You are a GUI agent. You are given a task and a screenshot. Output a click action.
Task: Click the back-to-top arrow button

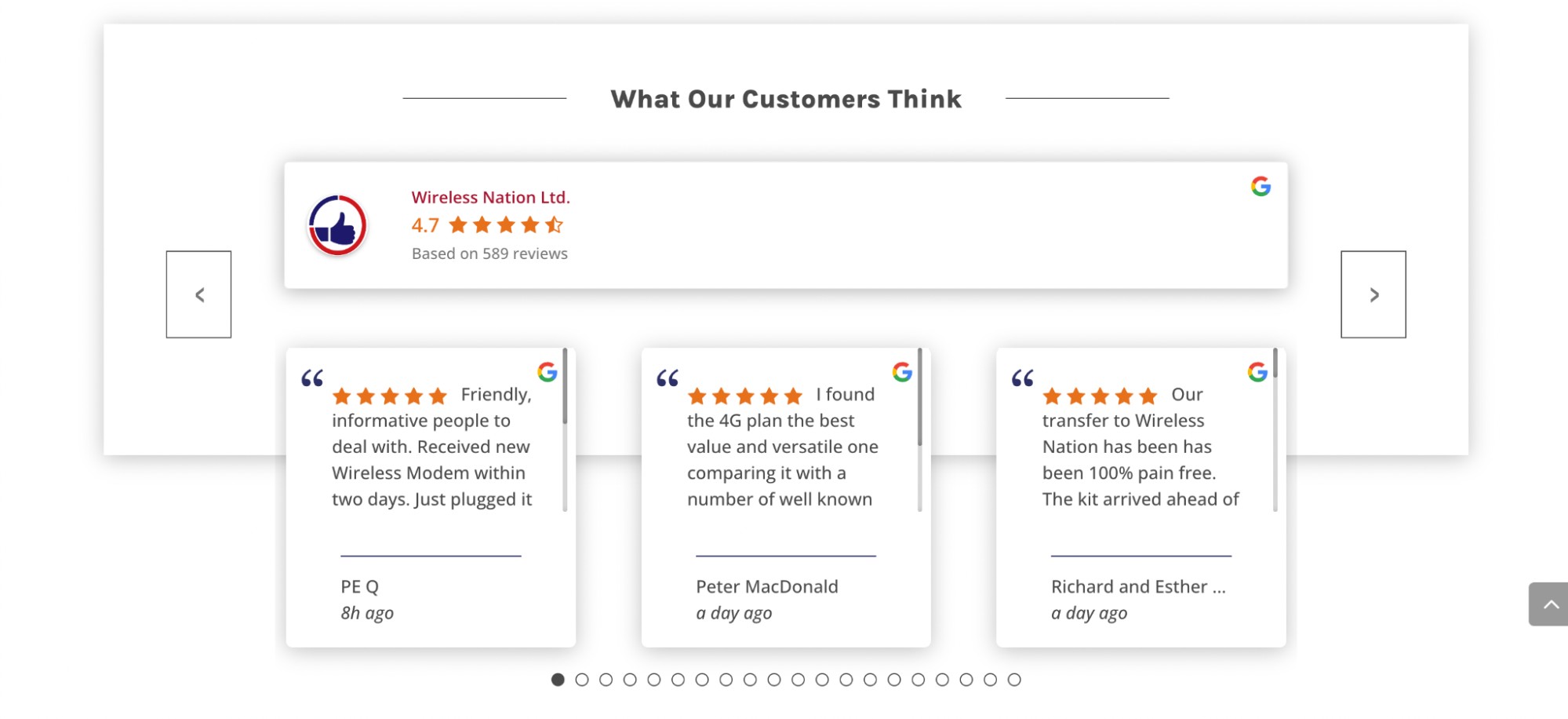[1548, 604]
